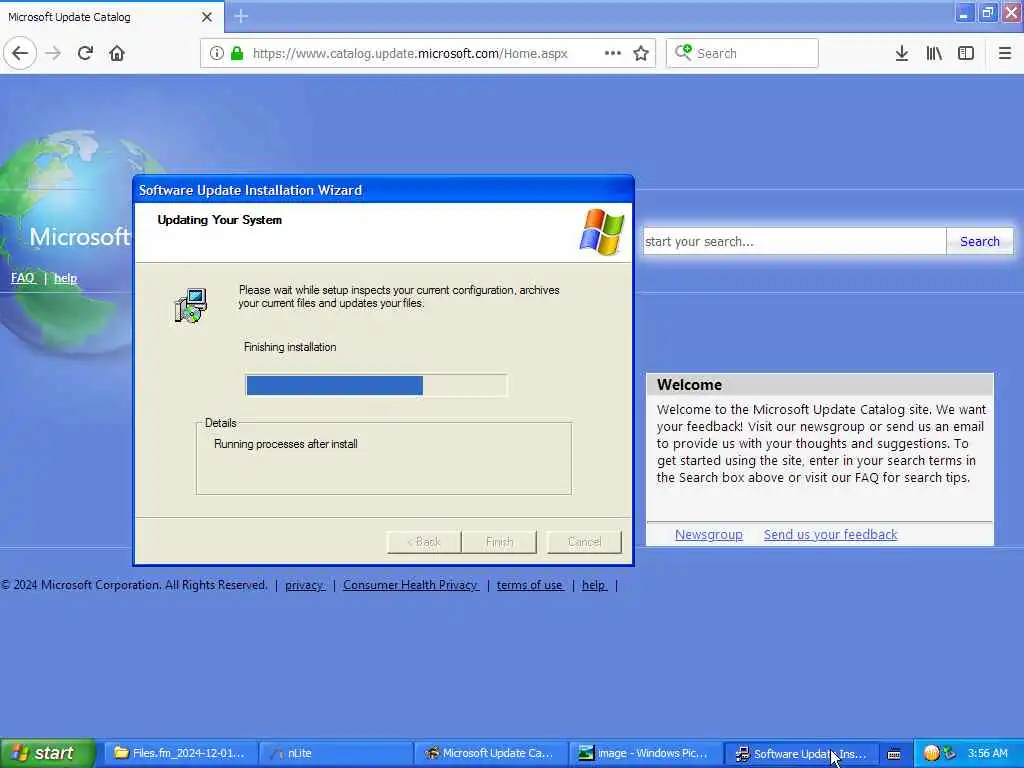Click the Firefox forward arrow button
This screenshot has height=768, width=1024.
point(54,53)
